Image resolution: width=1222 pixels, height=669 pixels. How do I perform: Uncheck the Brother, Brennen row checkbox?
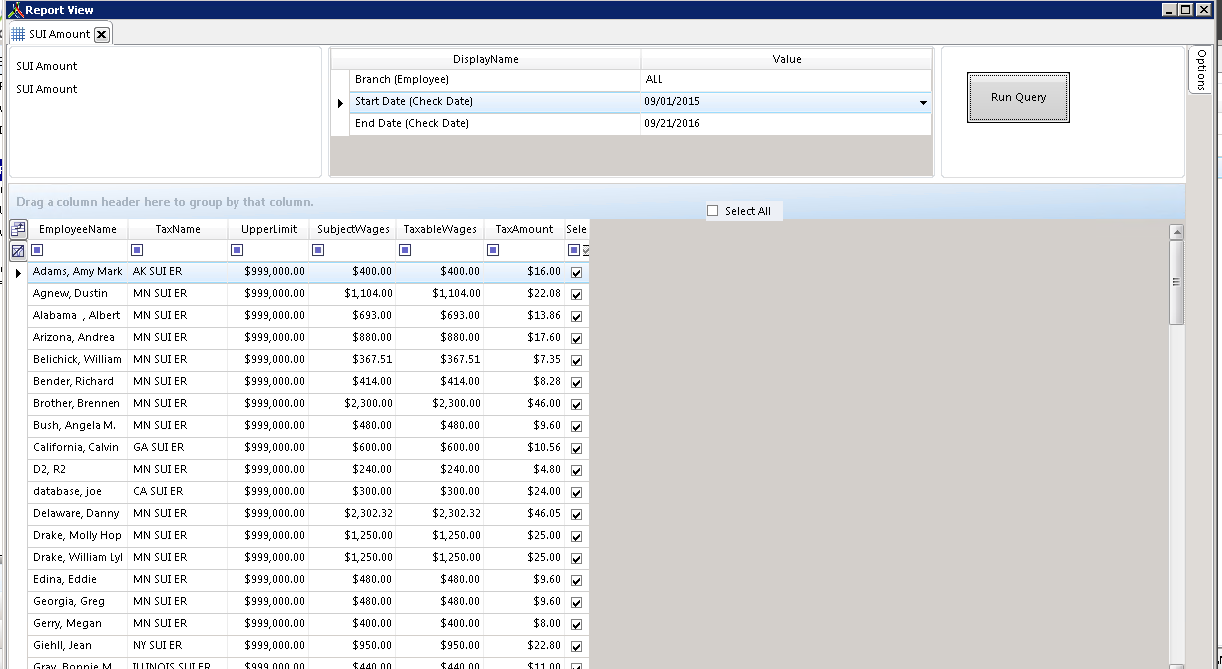[x=576, y=404]
